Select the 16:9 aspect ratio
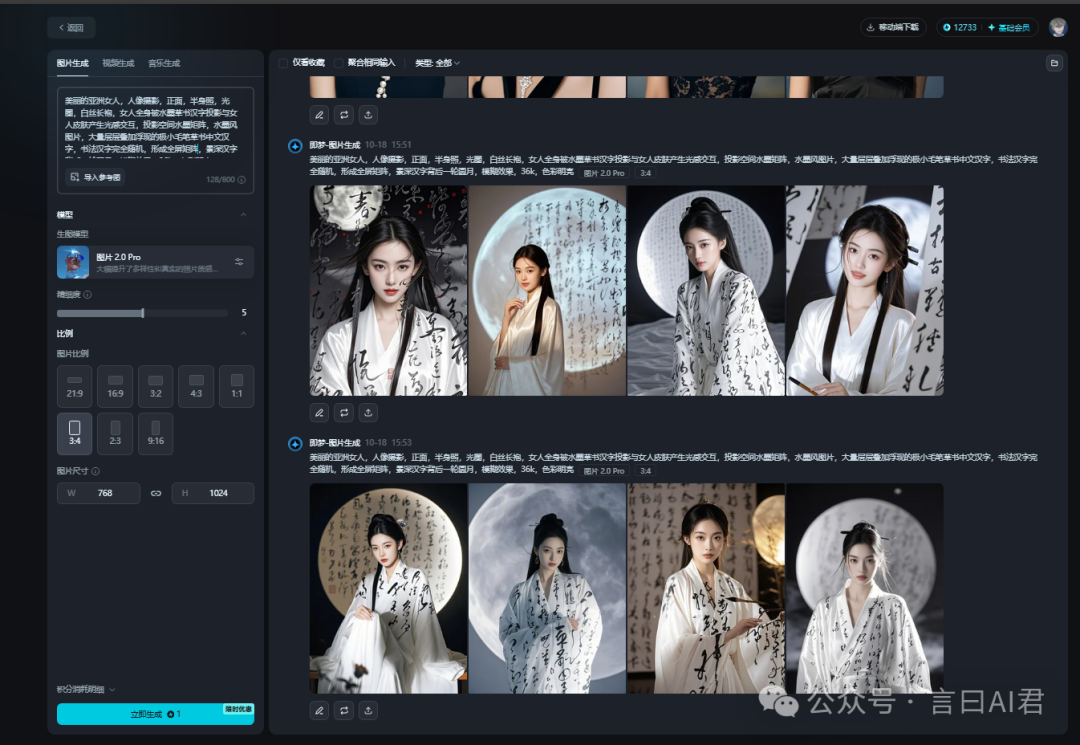Image resolution: width=1080 pixels, height=745 pixels. click(115, 386)
